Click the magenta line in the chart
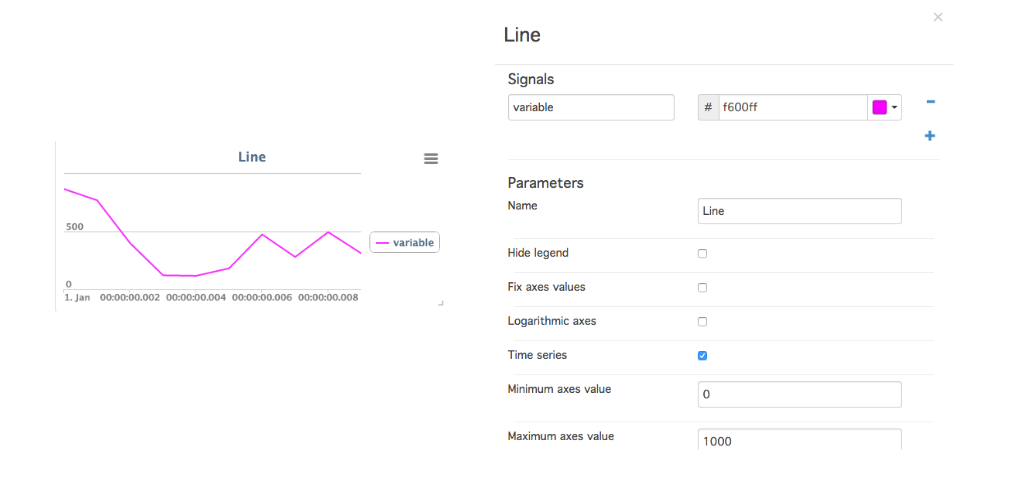1023x483 pixels. [179, 275]
